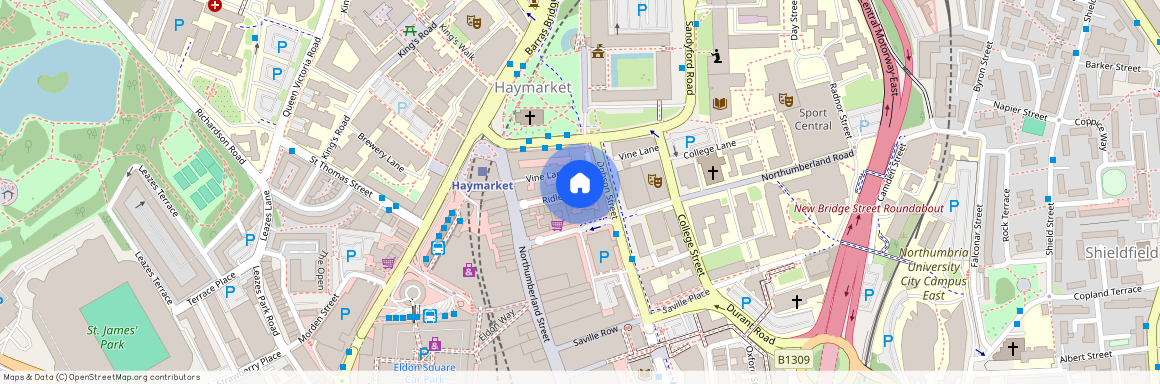Open the information point icon near Sandyford Road

coord(716,57)
